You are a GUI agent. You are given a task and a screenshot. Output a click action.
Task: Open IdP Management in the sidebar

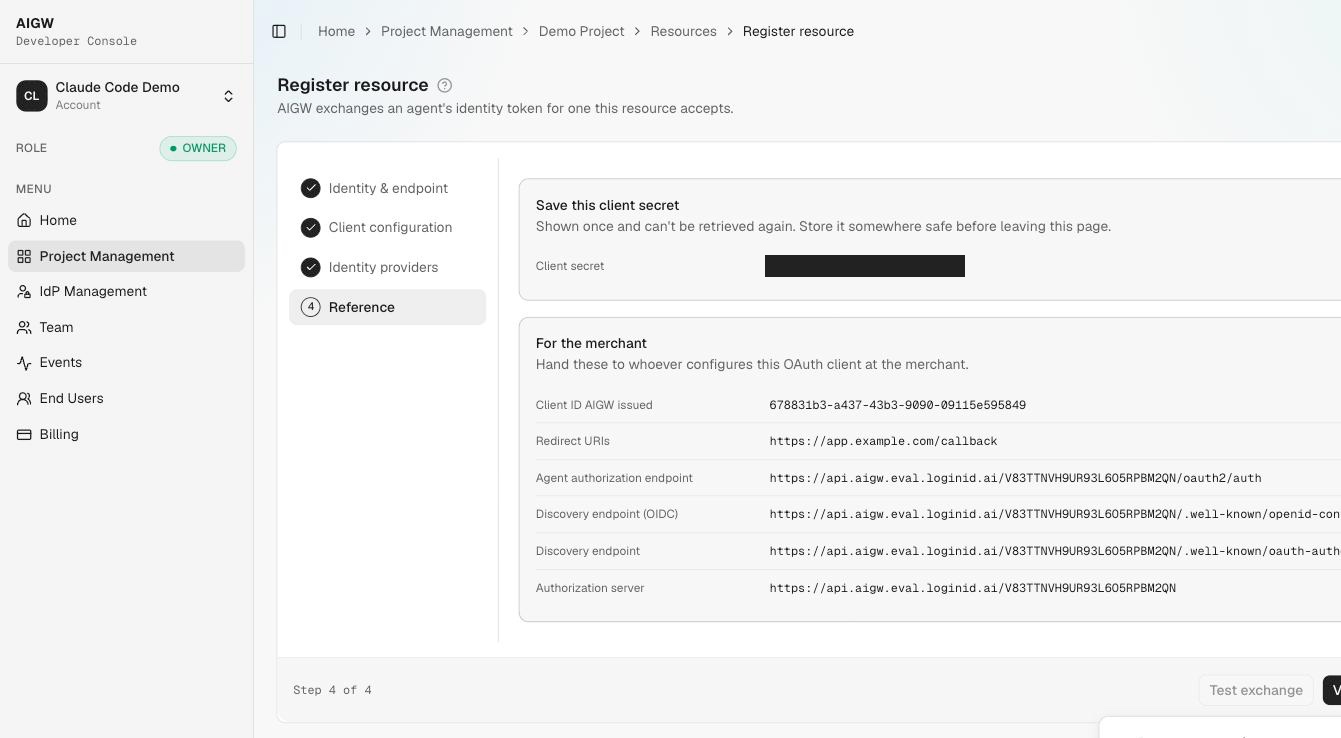click(126, 292)
